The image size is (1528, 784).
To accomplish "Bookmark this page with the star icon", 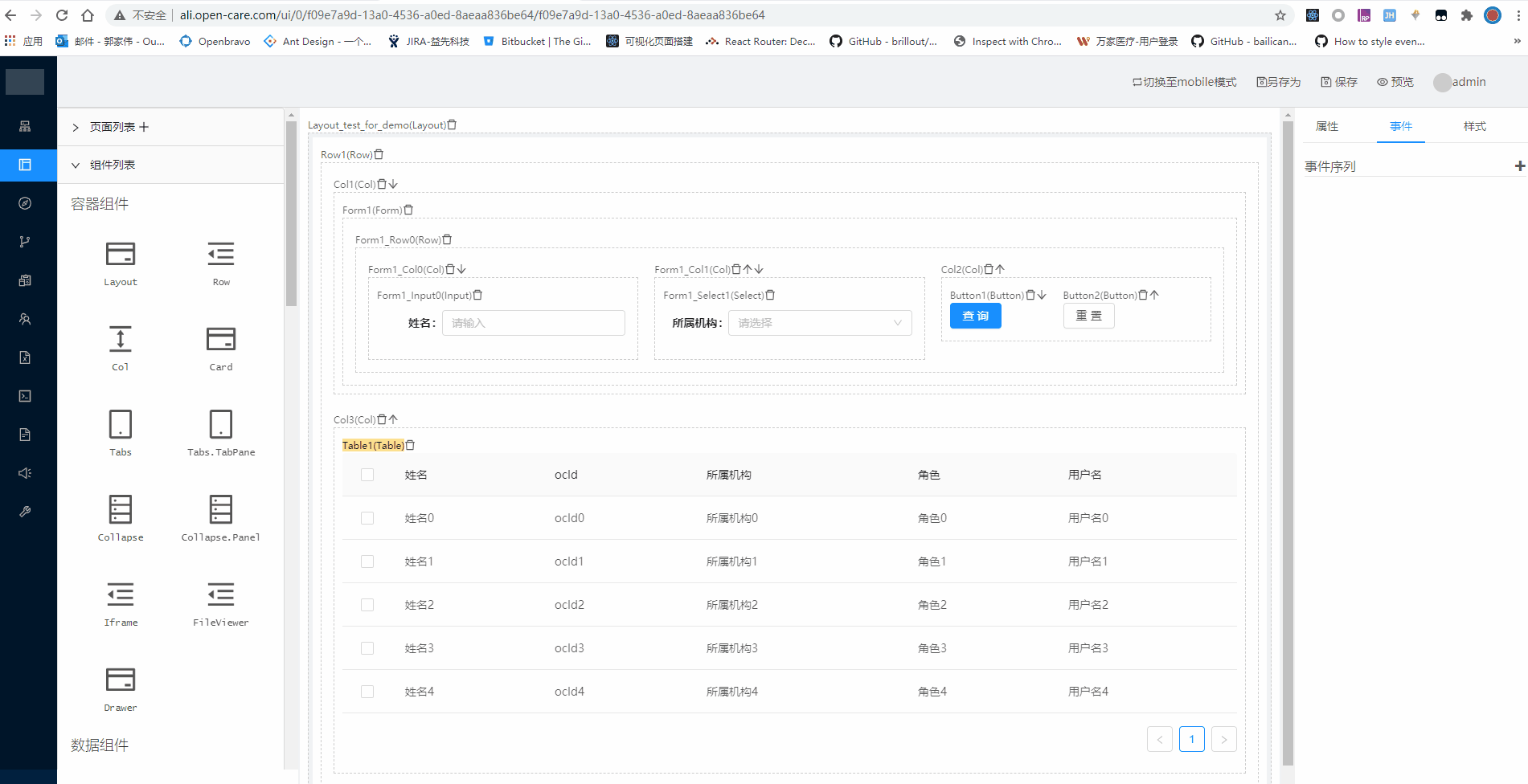I will coord(1280,15).
